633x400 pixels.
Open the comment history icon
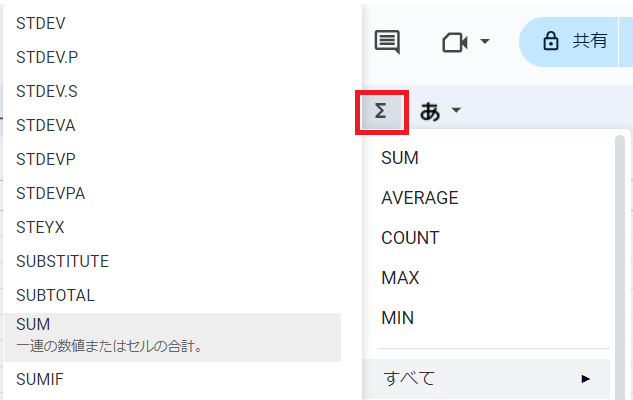(387, 42)
